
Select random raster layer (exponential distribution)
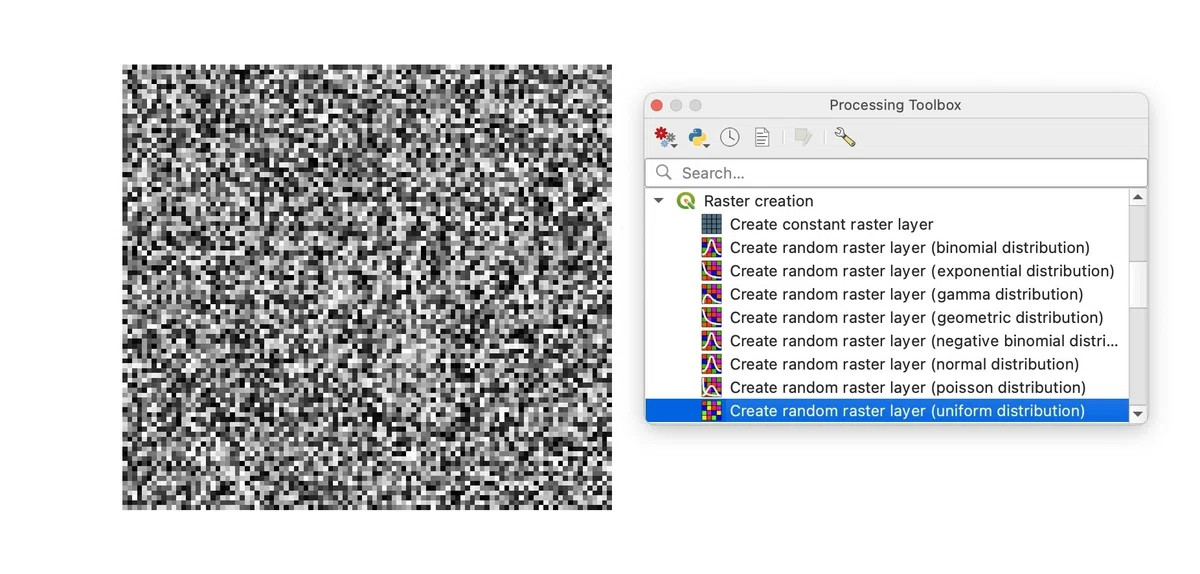pos(922,271)
